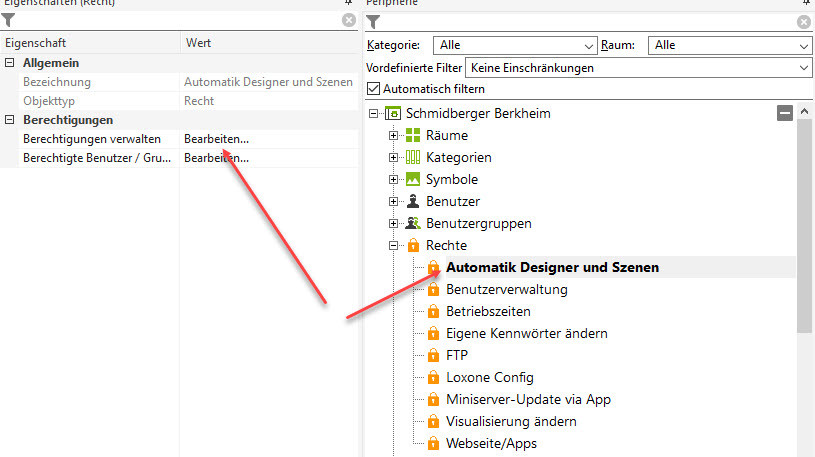This screenshot has height=457, width=815.
Task: Select the Betriebszeiten right
Action: [488, 311]
